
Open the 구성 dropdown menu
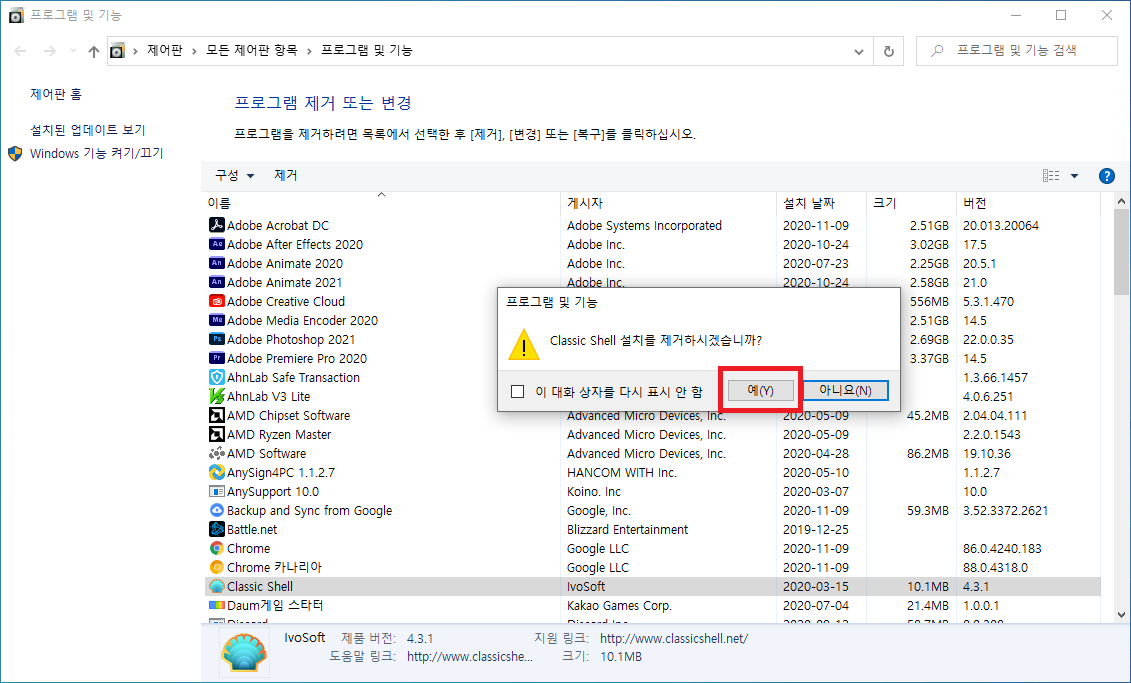pyautogui.click(x=234, y=175)
